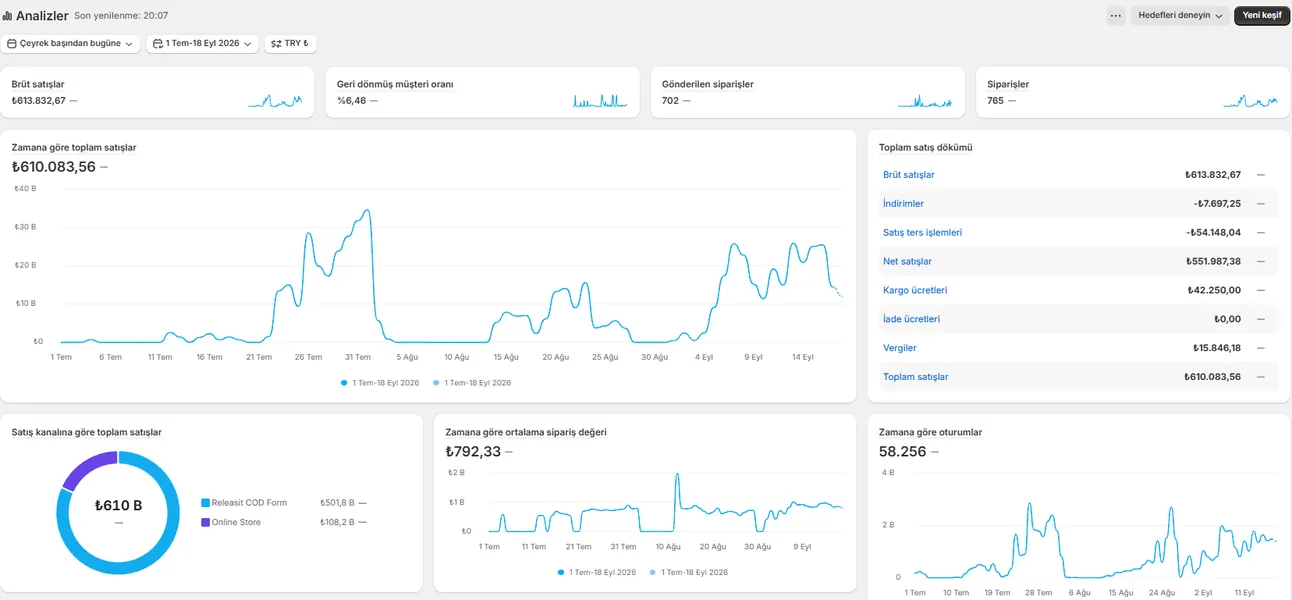The image size is (1292, 600).
Task: Open the Çeyrek başından bugüne date range dropdown
Action: pyautogui.click(x=70, y=44)
